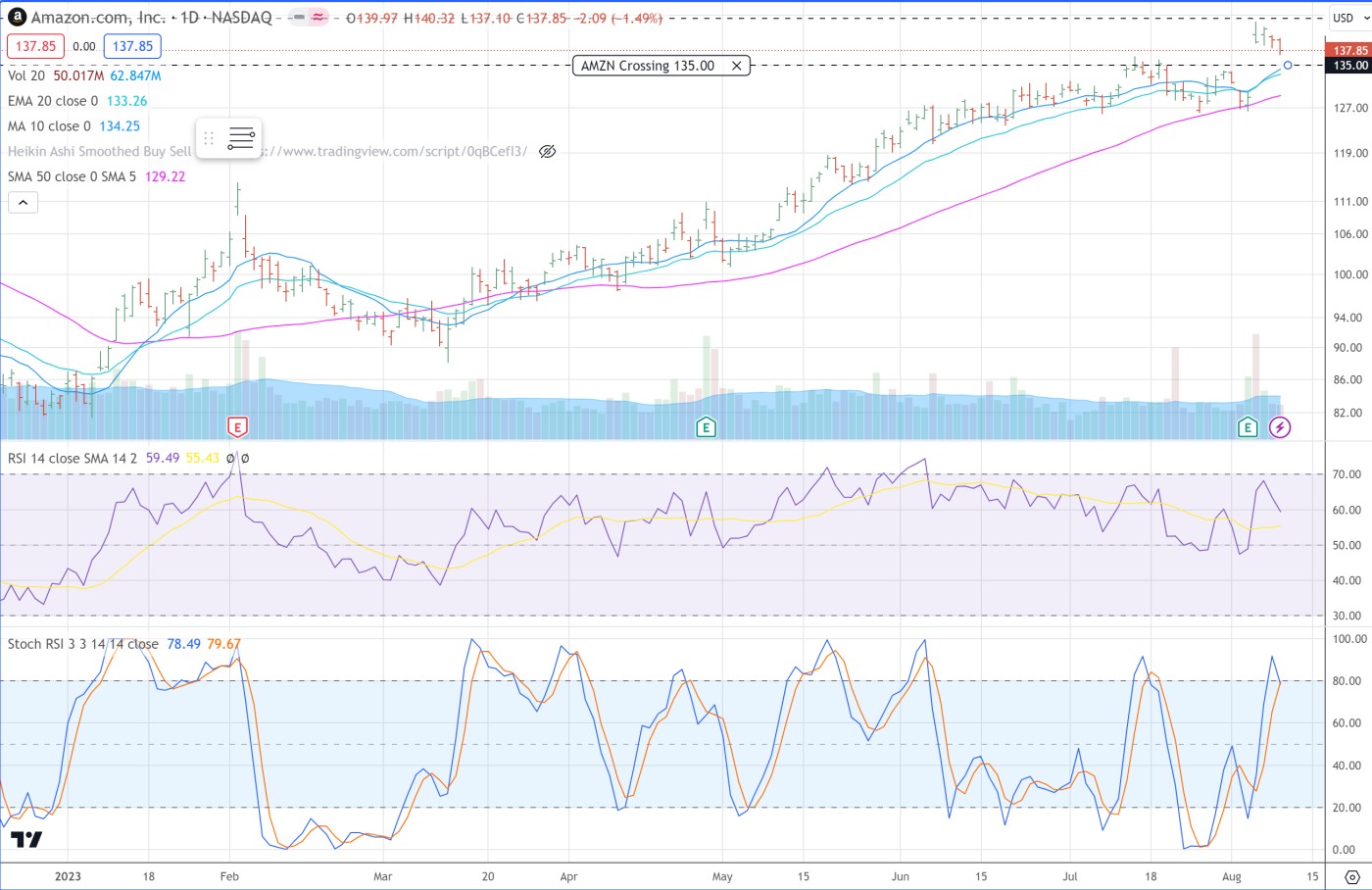1372x890 pixels.
Task: Click the pink approximate-data status icon
Action: (318, 18)
